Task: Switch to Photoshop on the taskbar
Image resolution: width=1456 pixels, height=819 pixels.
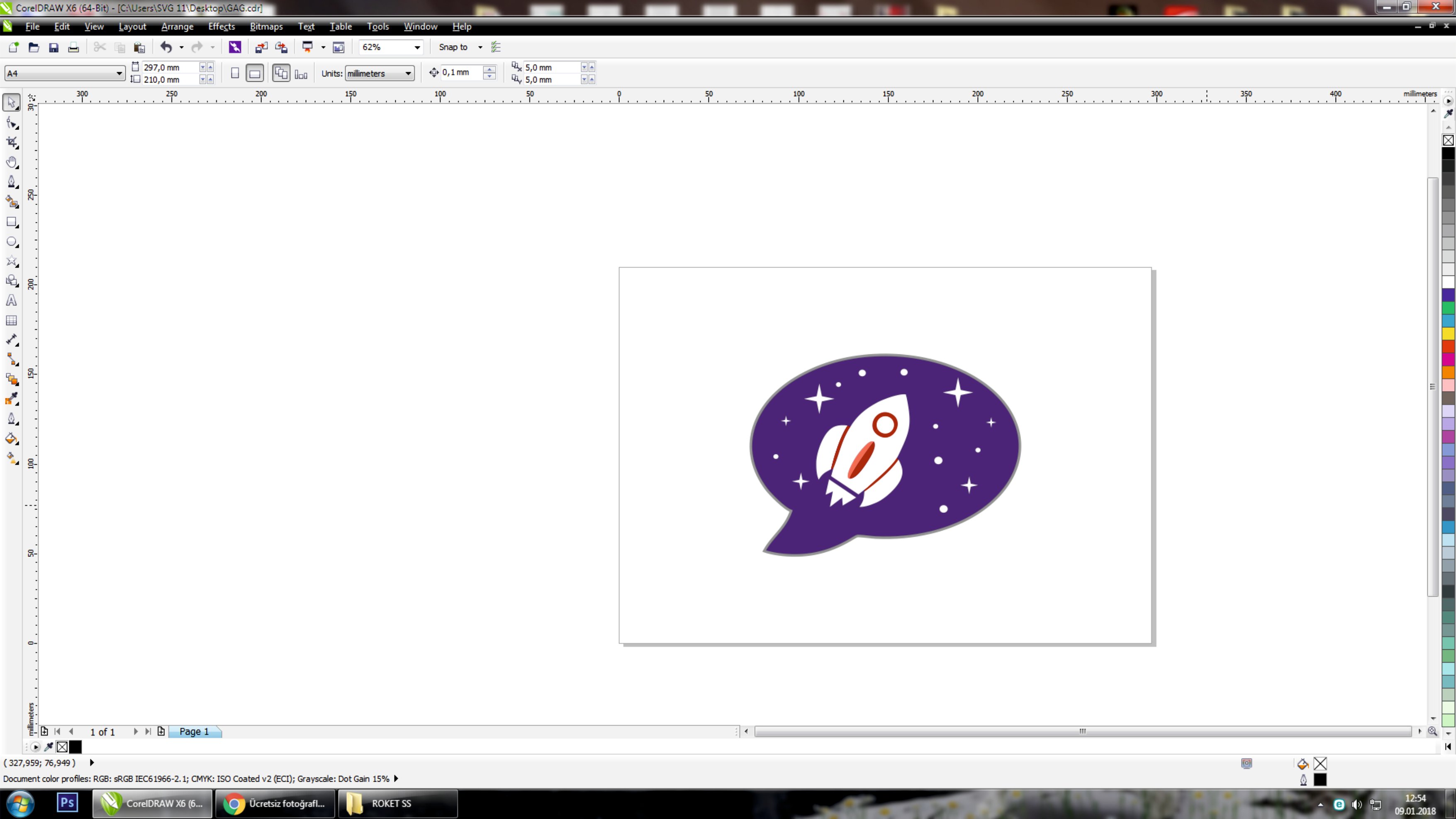Action: coord(67,803)
